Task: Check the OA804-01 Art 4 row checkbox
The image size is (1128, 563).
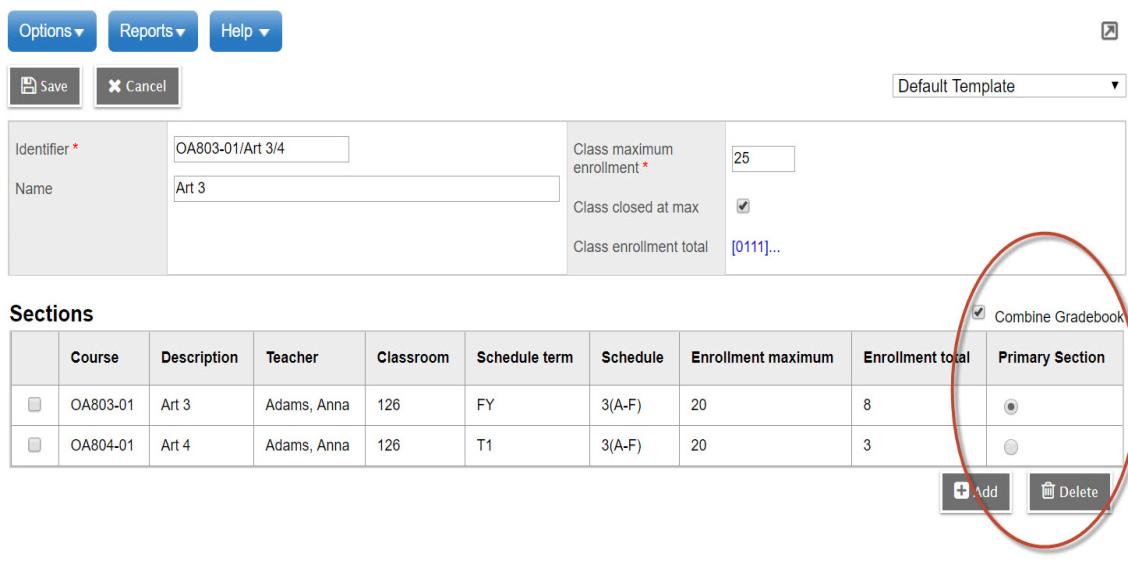Action: point(34,446)
